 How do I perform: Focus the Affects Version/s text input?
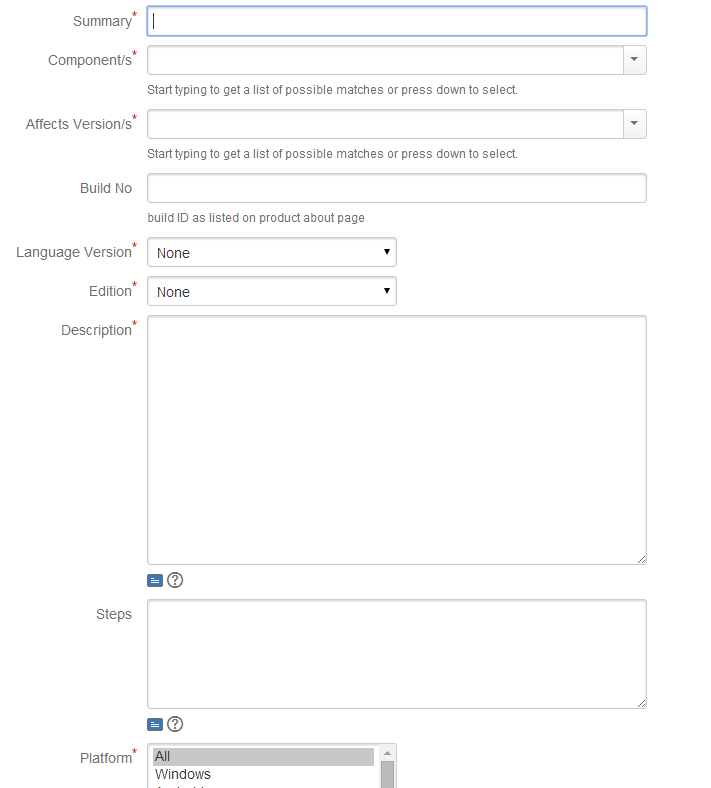[x=385, y=124]
